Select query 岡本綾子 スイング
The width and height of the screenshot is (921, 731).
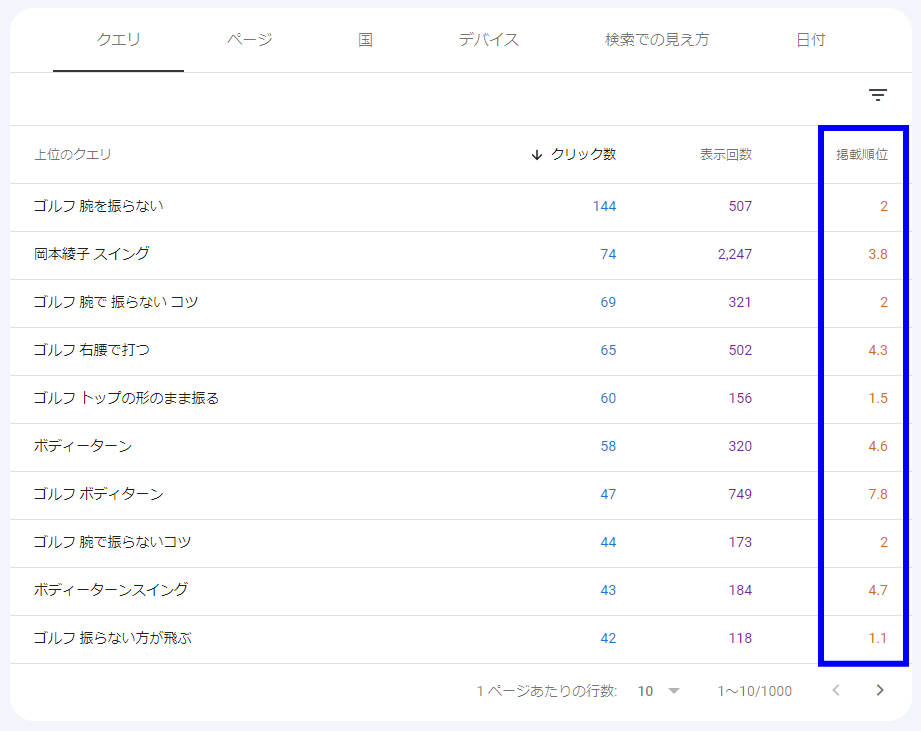tap(92, 254)
